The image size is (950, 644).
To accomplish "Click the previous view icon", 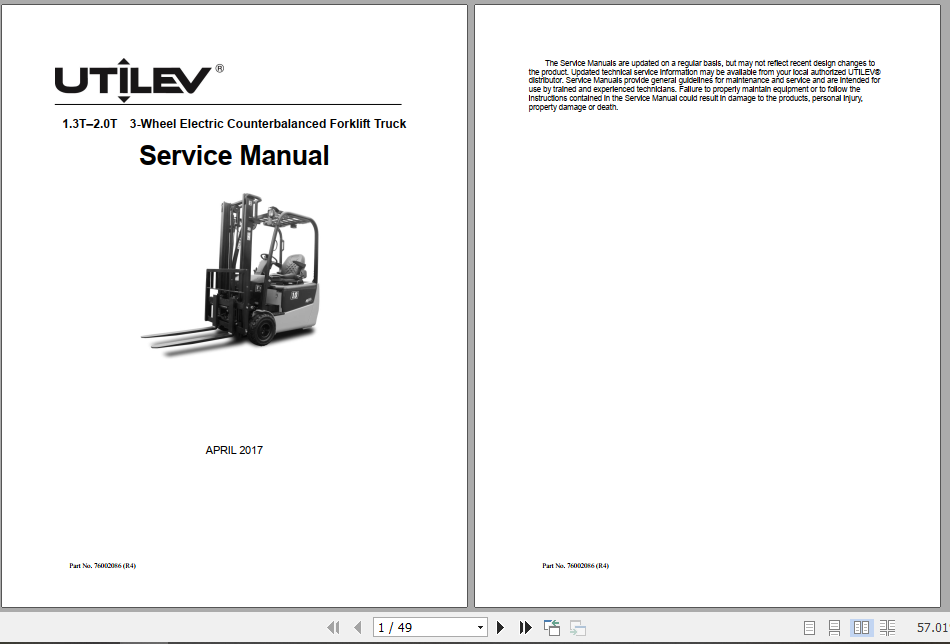I will (552, 628).
